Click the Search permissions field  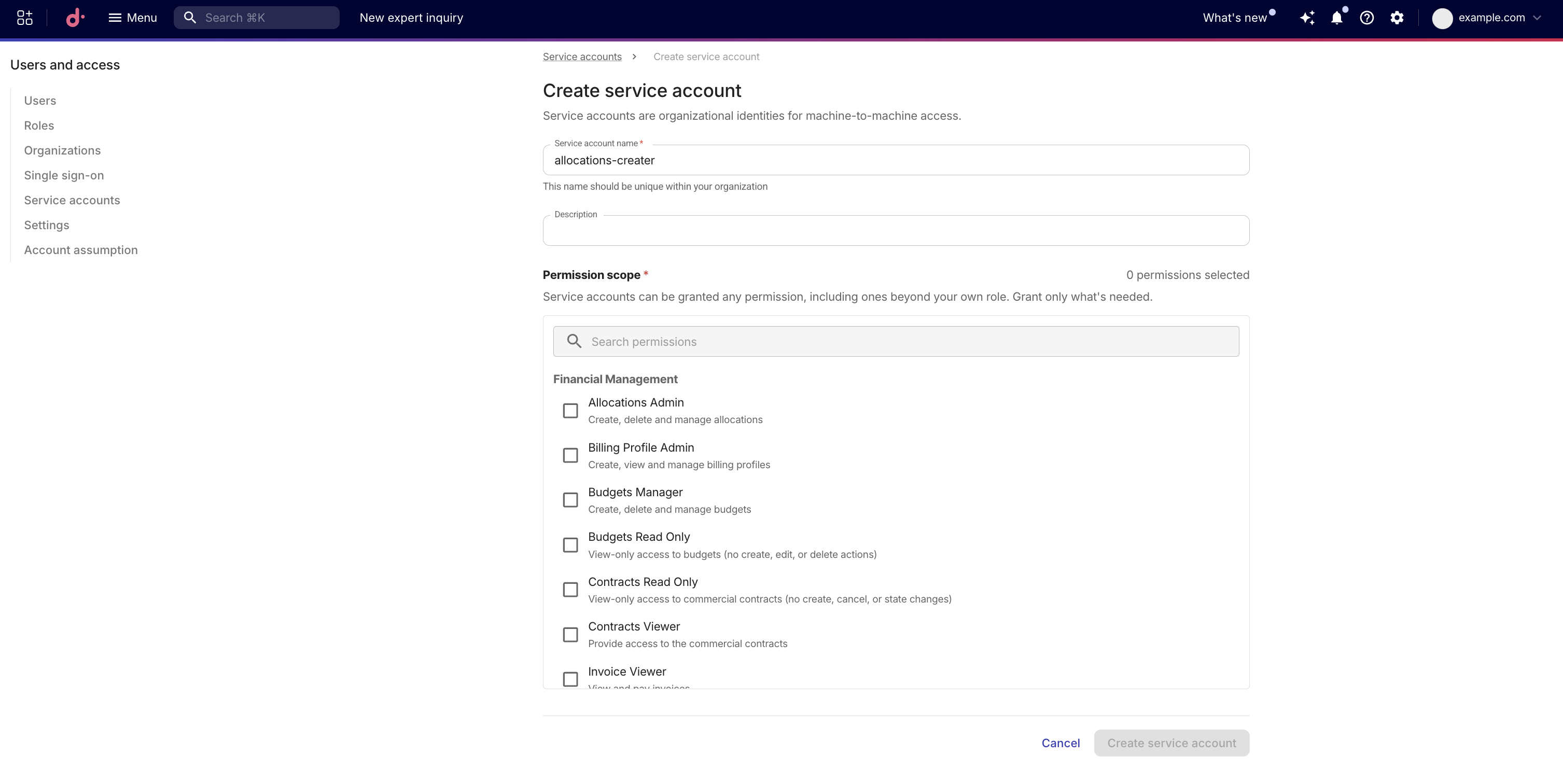point(896,342)
